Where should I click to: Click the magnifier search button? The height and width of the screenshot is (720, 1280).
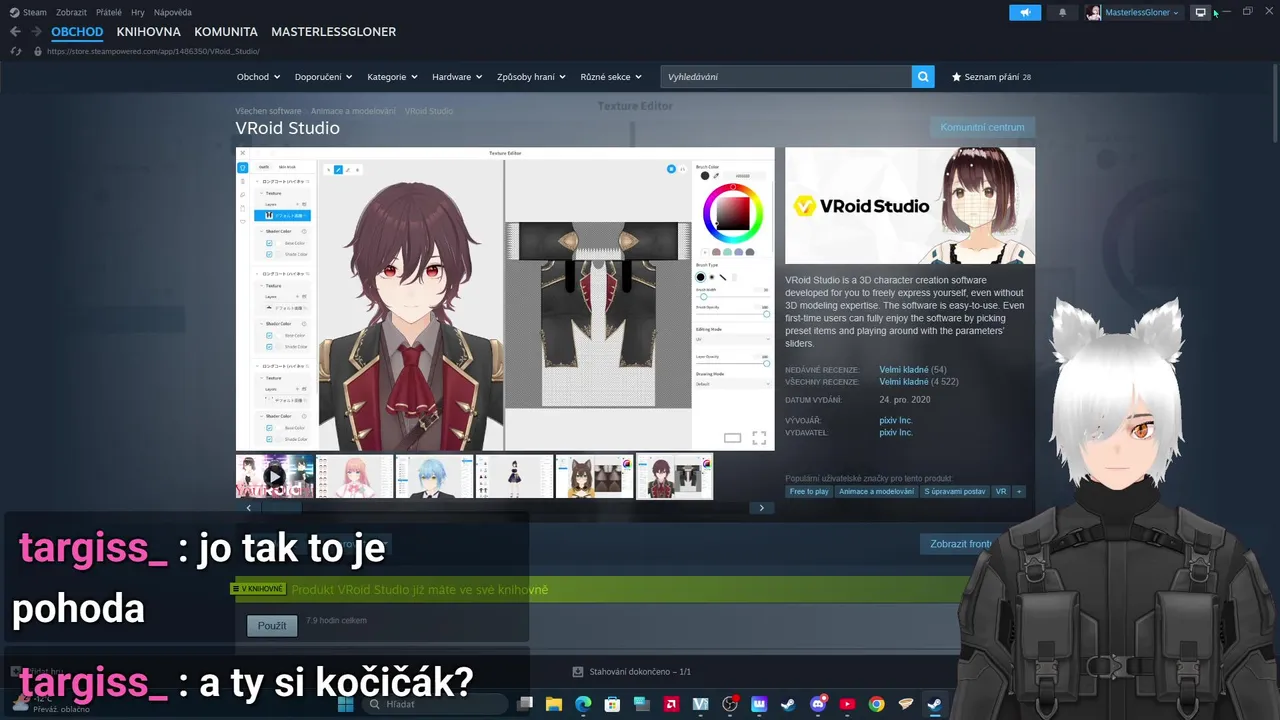tap(923, 76)
